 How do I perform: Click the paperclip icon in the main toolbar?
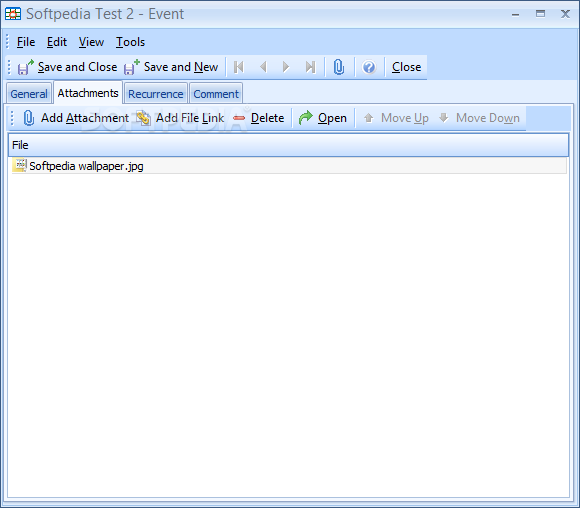pyautogui.click(x=339, y=67)
